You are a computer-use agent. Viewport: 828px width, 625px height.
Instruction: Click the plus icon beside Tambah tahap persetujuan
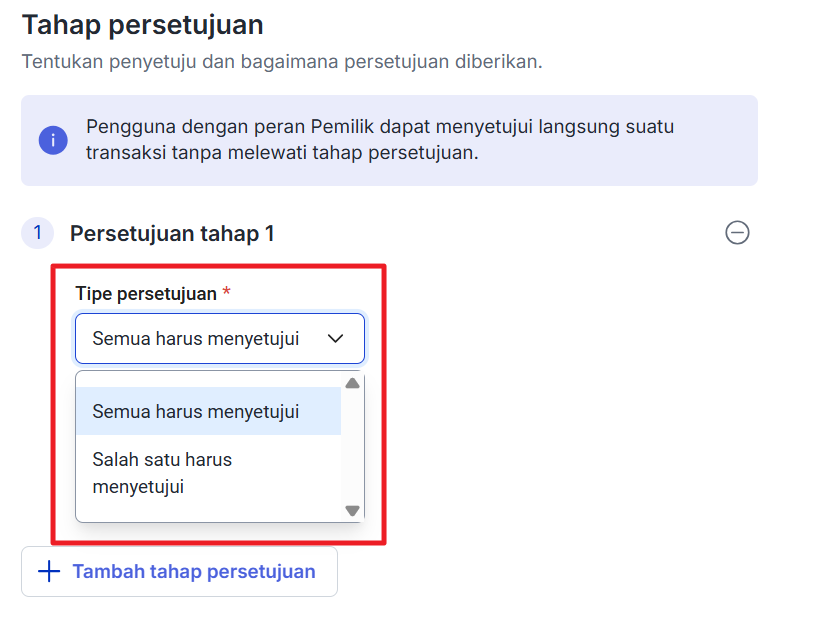(x=48, y=572)
